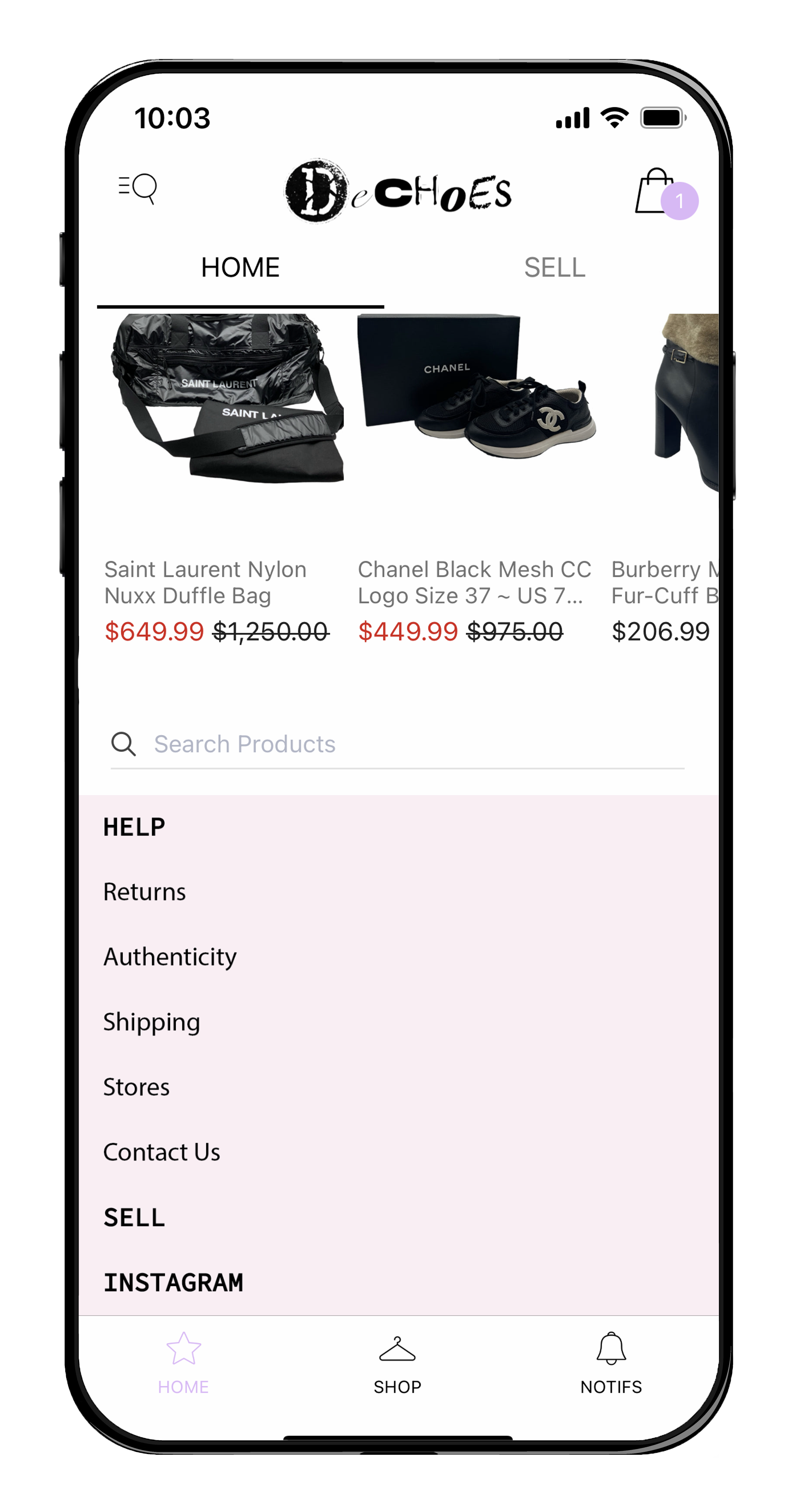Select the HOME top tab

pyautogui.click(x=240, y=268)
